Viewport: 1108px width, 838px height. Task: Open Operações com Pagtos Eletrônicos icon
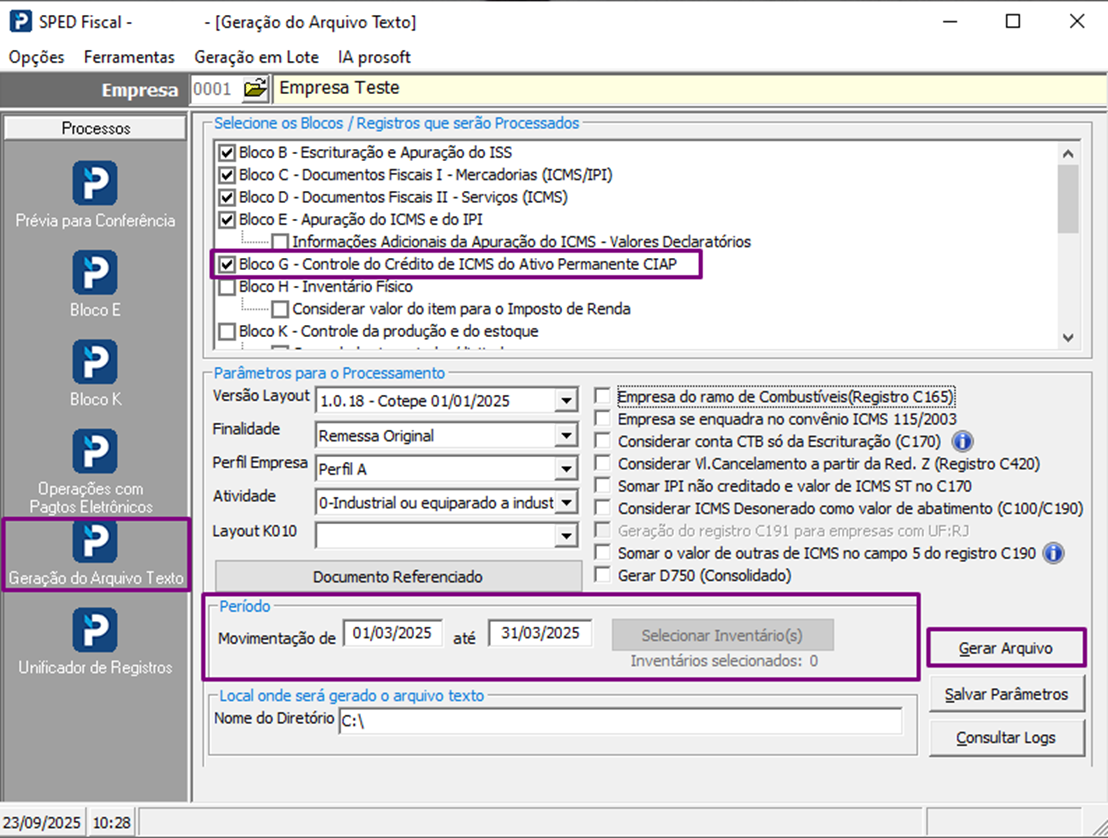[x=95, y=452]
